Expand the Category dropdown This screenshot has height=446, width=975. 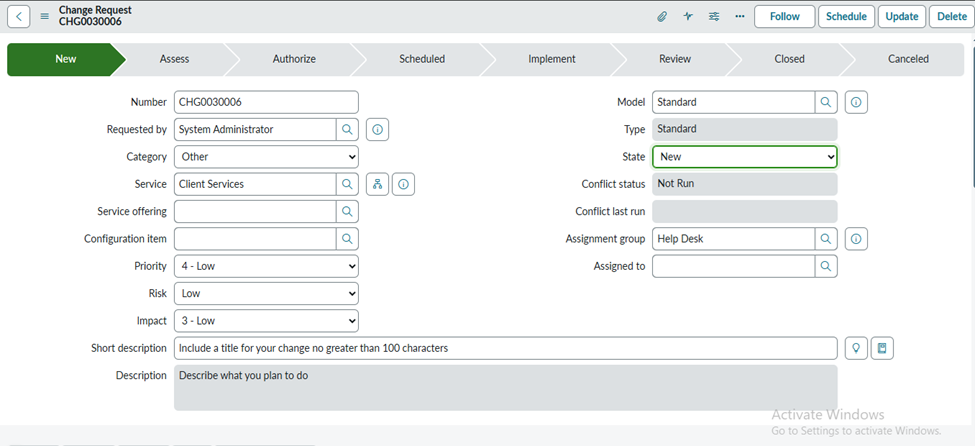pyautogui.click(x=266, y=157)
